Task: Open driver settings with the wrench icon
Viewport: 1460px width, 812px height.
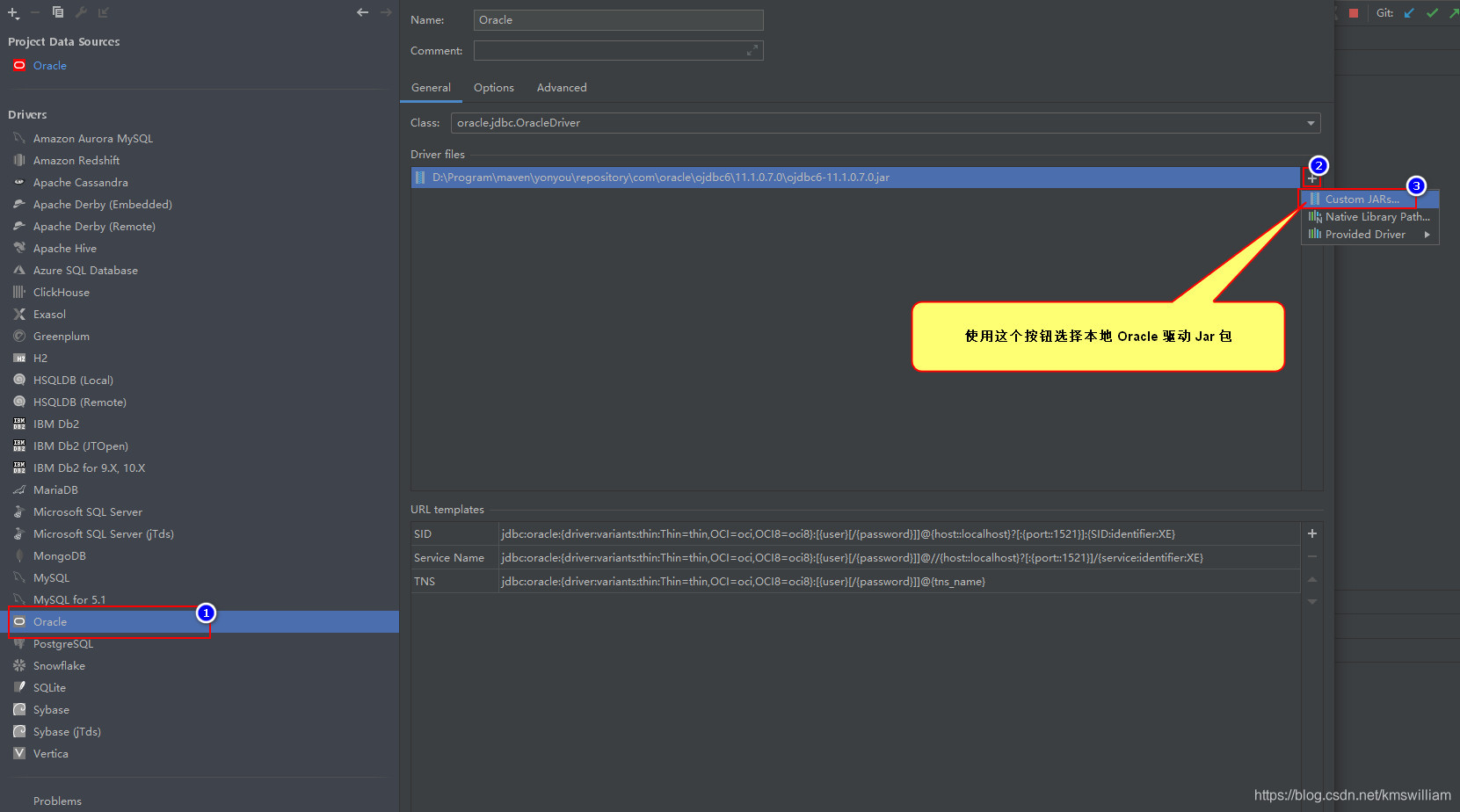Action: 81,12
